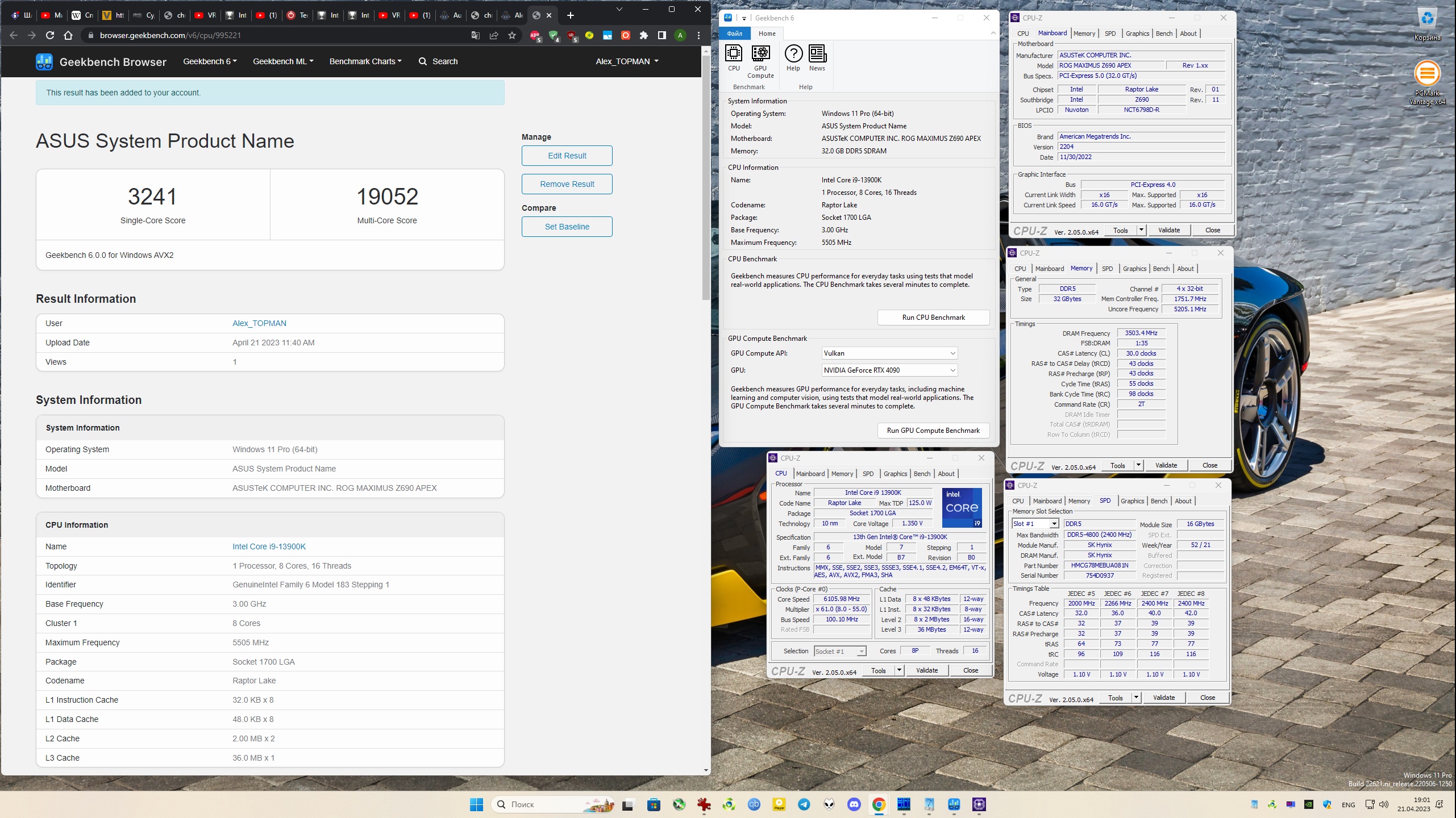Click Run GPU Compute Benchmark button
The image size is (1456, 818).
[933, 431]
